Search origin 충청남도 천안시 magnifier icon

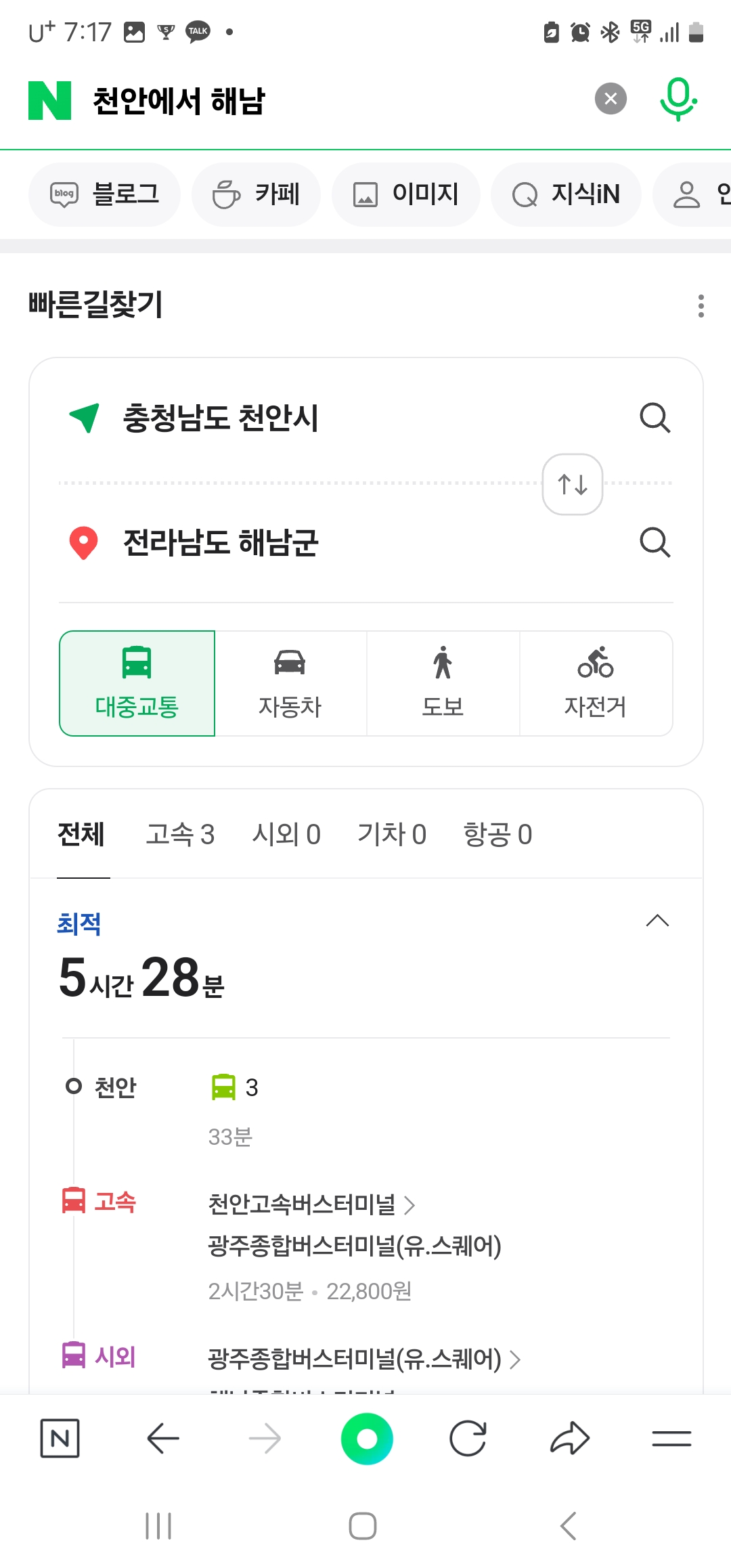655,418
